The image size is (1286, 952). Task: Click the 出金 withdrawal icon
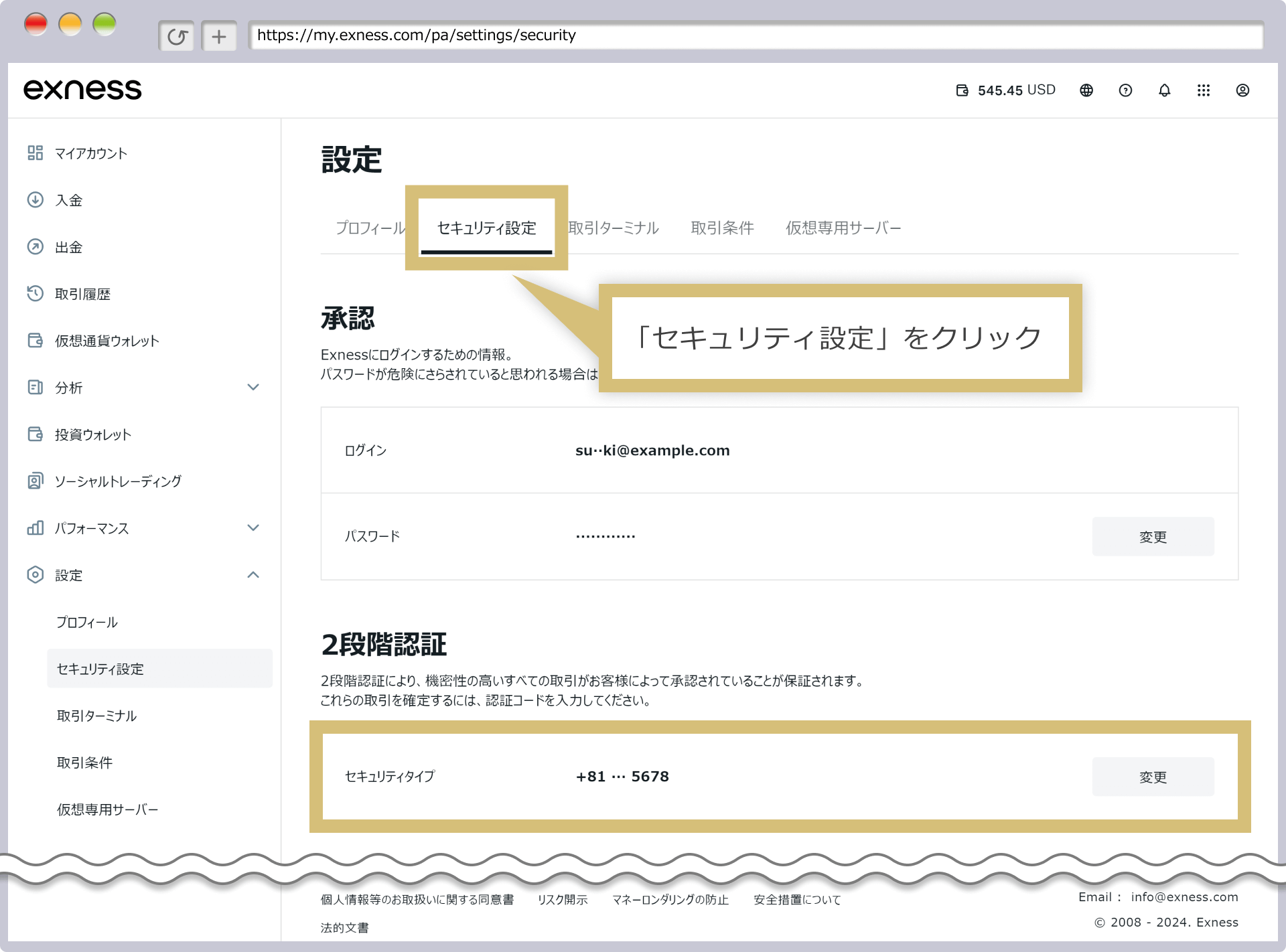coord(35,247)
